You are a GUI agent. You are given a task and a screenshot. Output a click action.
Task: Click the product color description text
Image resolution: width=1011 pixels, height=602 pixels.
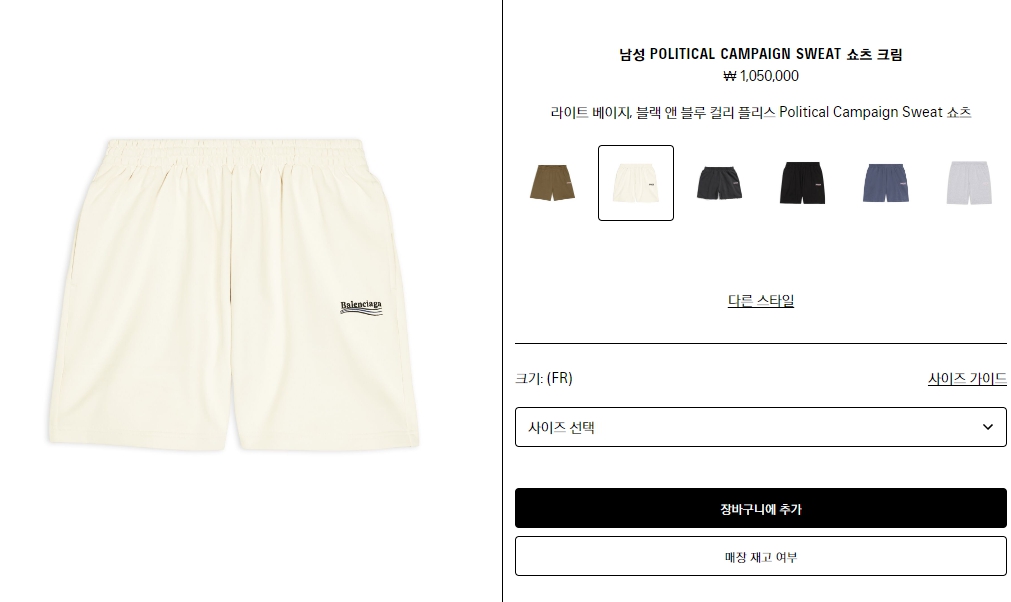(761, 112)
